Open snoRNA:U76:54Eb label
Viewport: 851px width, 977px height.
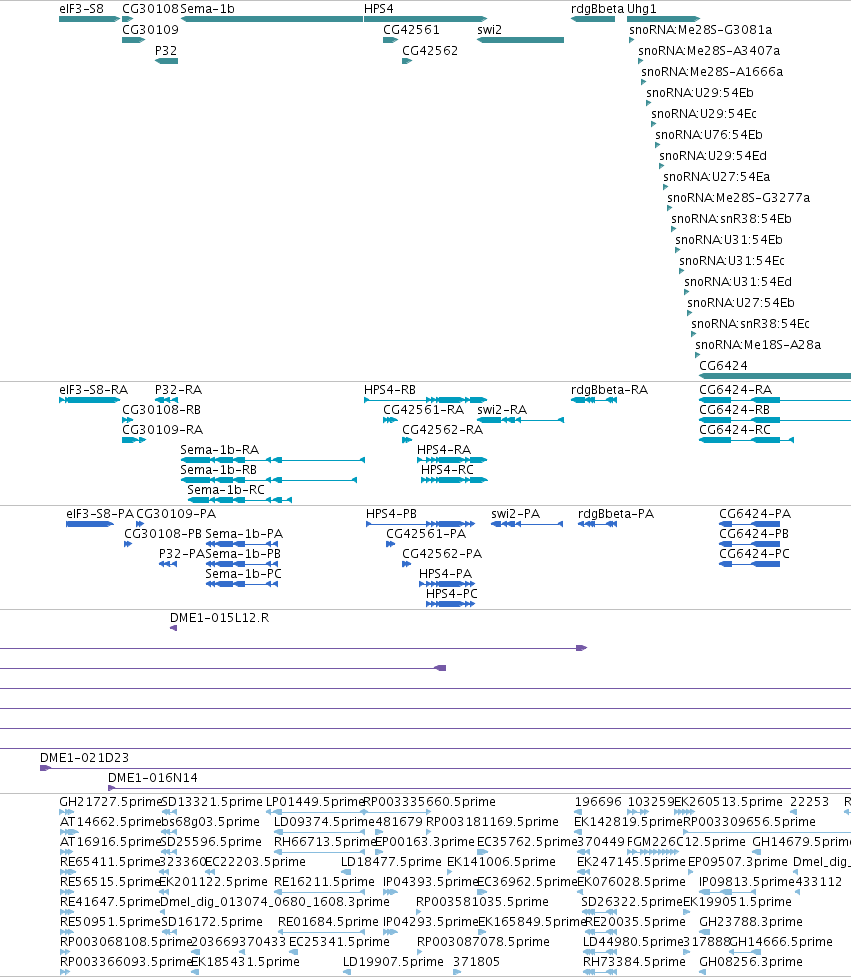[x=709, y=135]
